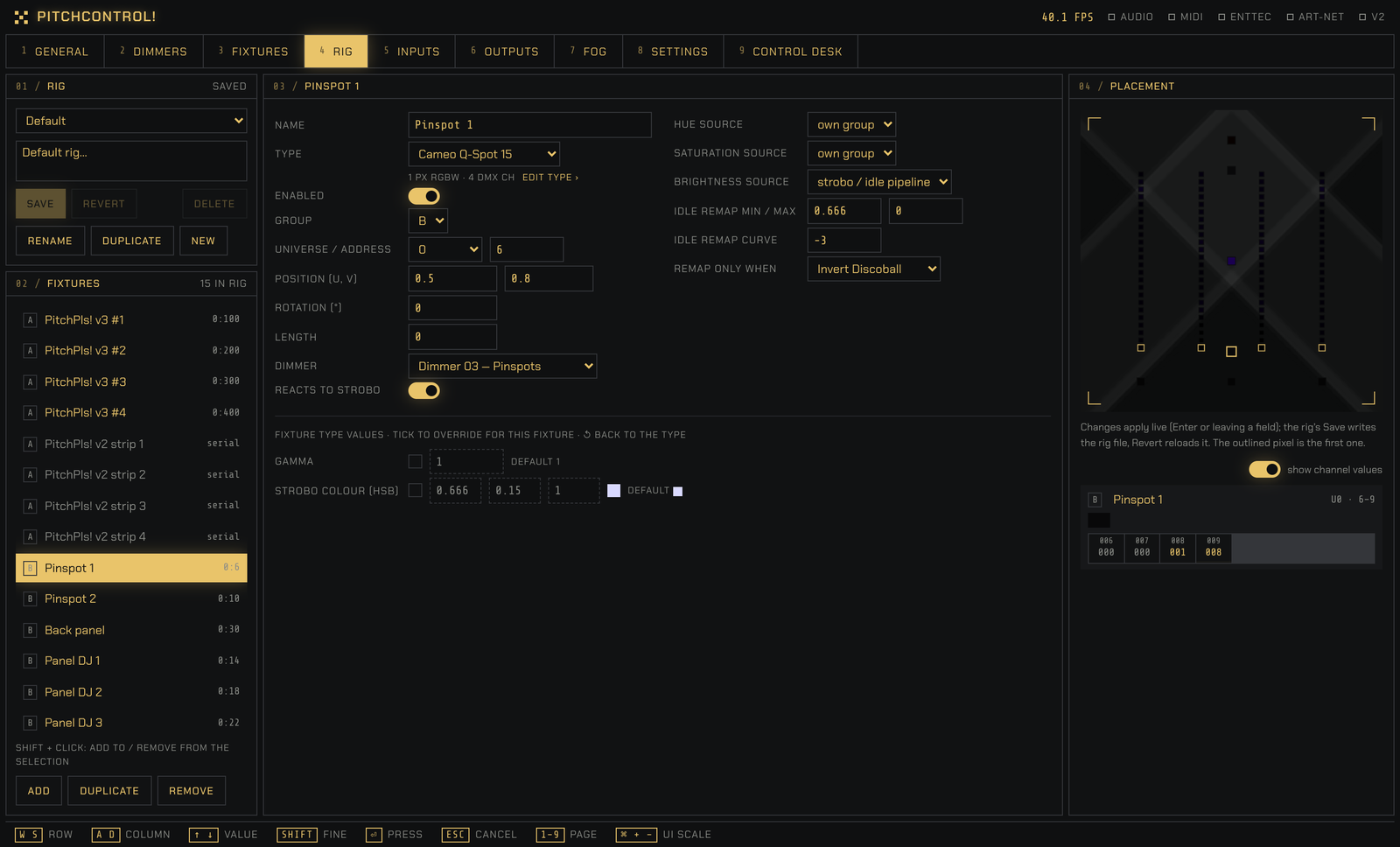Tick the Strobo Colour override checkbox
Viewport: 1400px width, 847px height.
point(416,491)
